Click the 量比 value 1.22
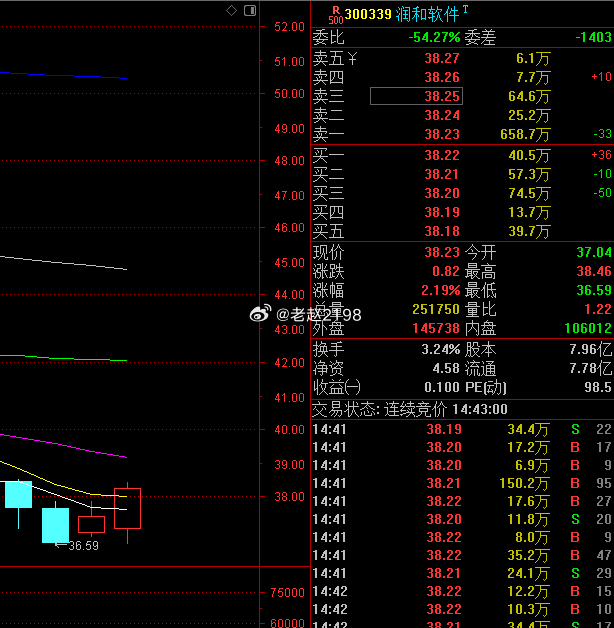Viewport: 614px width, 628px height. (598, 309)
